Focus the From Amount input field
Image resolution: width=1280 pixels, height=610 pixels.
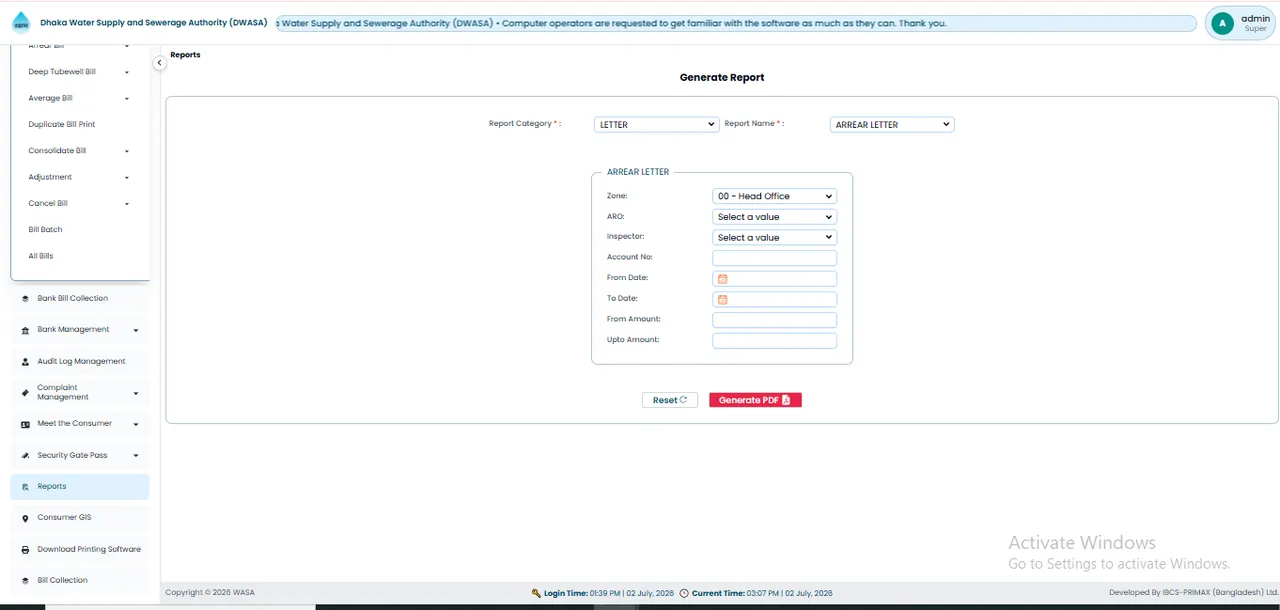774,320
